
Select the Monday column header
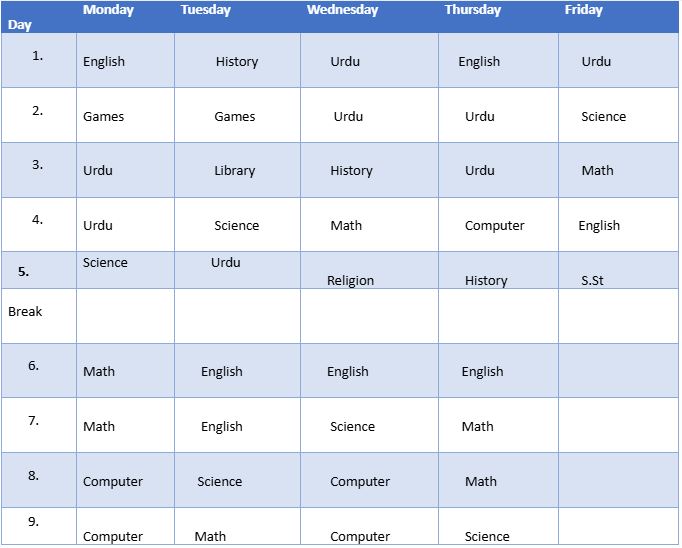(125, 17)
